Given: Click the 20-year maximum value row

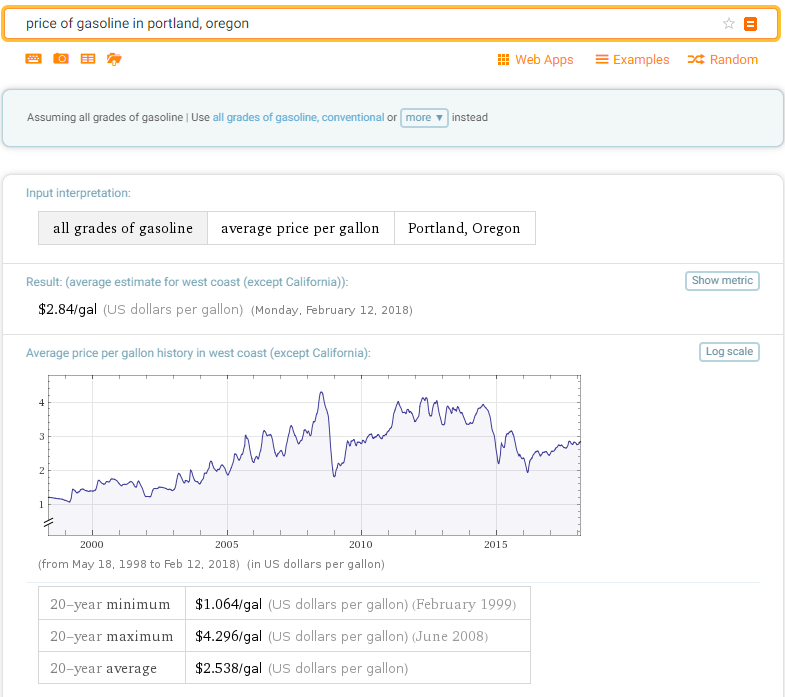Looking at the screenshot, I should tap(284, 636).
